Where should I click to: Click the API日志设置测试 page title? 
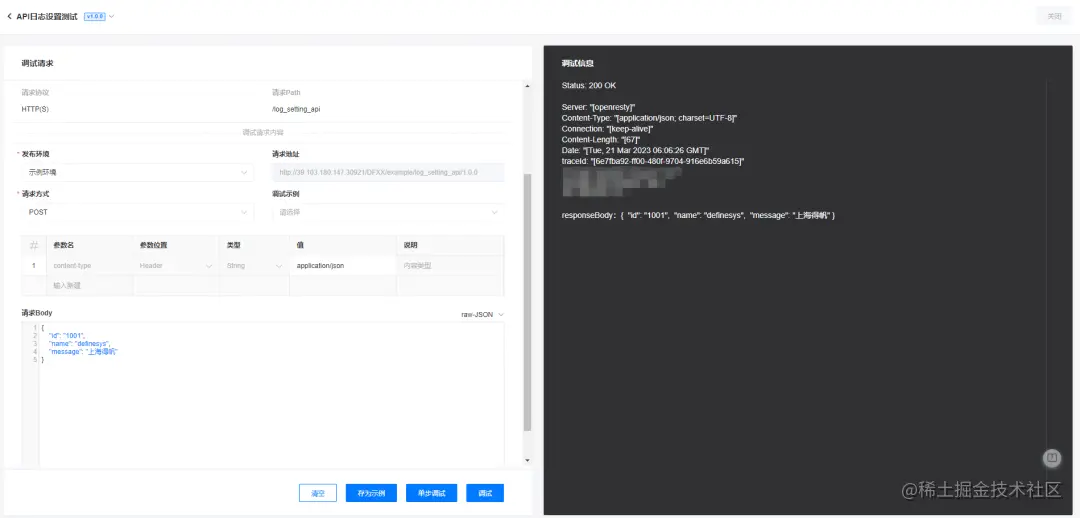pos(47,16)
